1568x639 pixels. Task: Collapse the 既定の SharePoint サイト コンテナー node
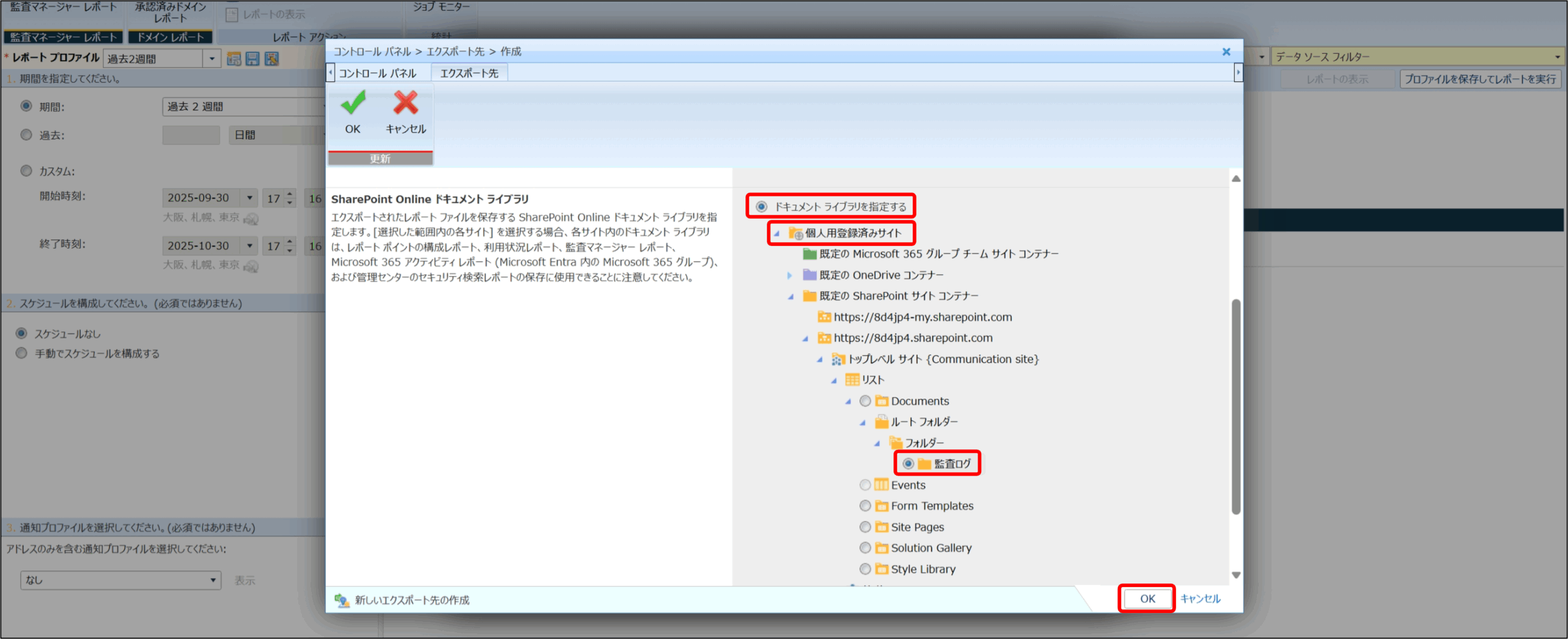(790, 296)
